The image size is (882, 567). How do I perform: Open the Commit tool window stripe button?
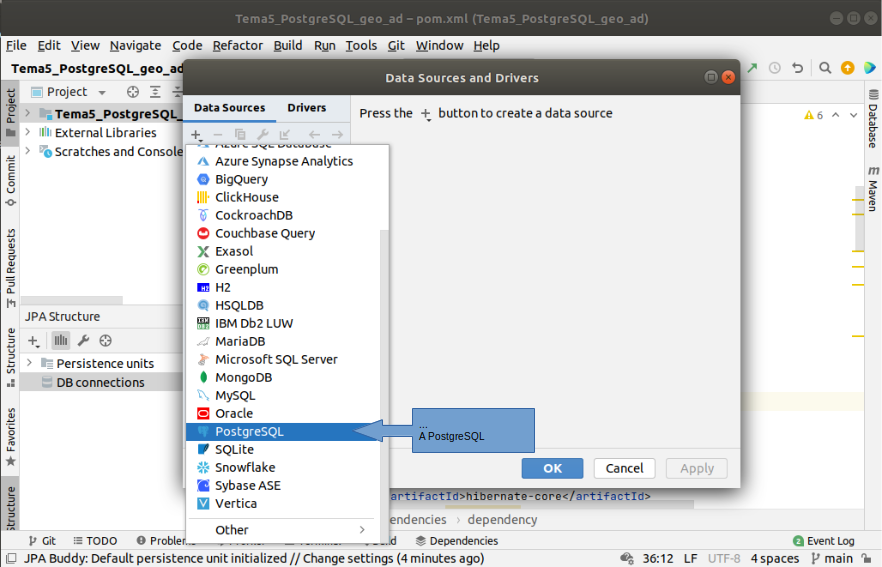coord(10,180)
